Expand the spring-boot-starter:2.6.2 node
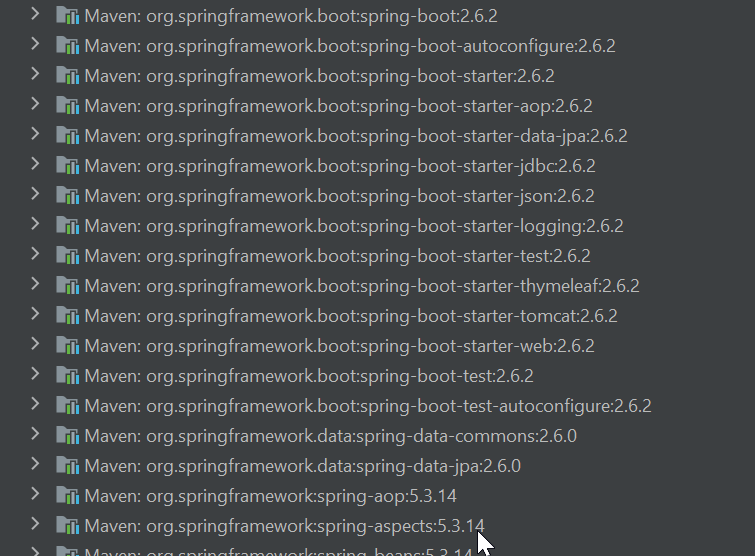 (x=35, y=74)
